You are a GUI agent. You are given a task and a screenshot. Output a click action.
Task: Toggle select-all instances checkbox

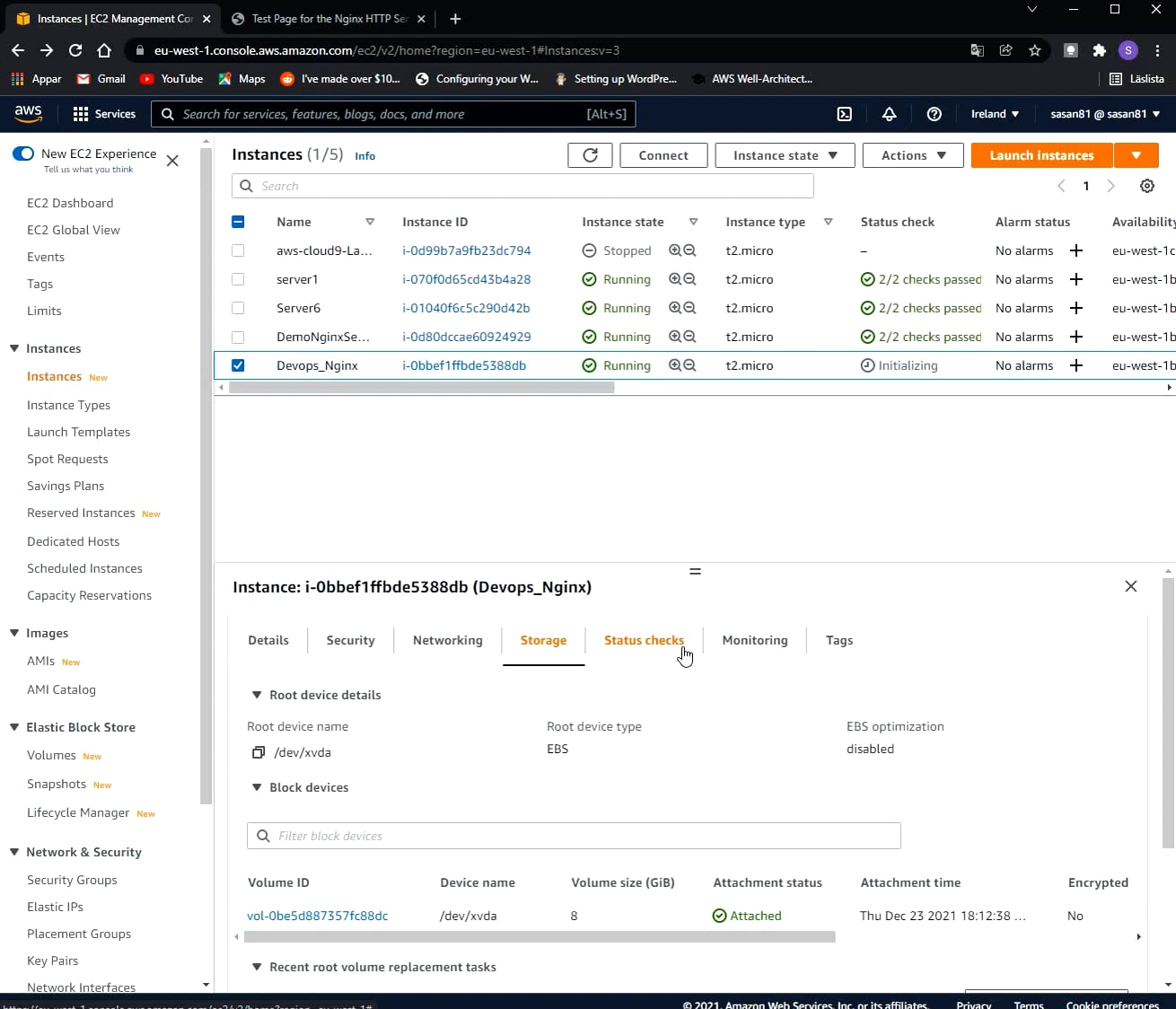coord(238,222)
